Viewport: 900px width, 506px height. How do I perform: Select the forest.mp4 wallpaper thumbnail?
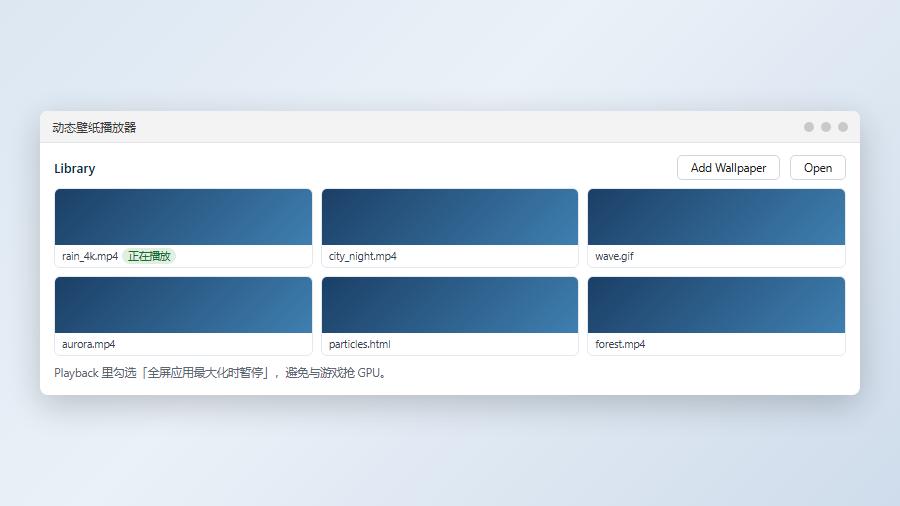point(716,305)
